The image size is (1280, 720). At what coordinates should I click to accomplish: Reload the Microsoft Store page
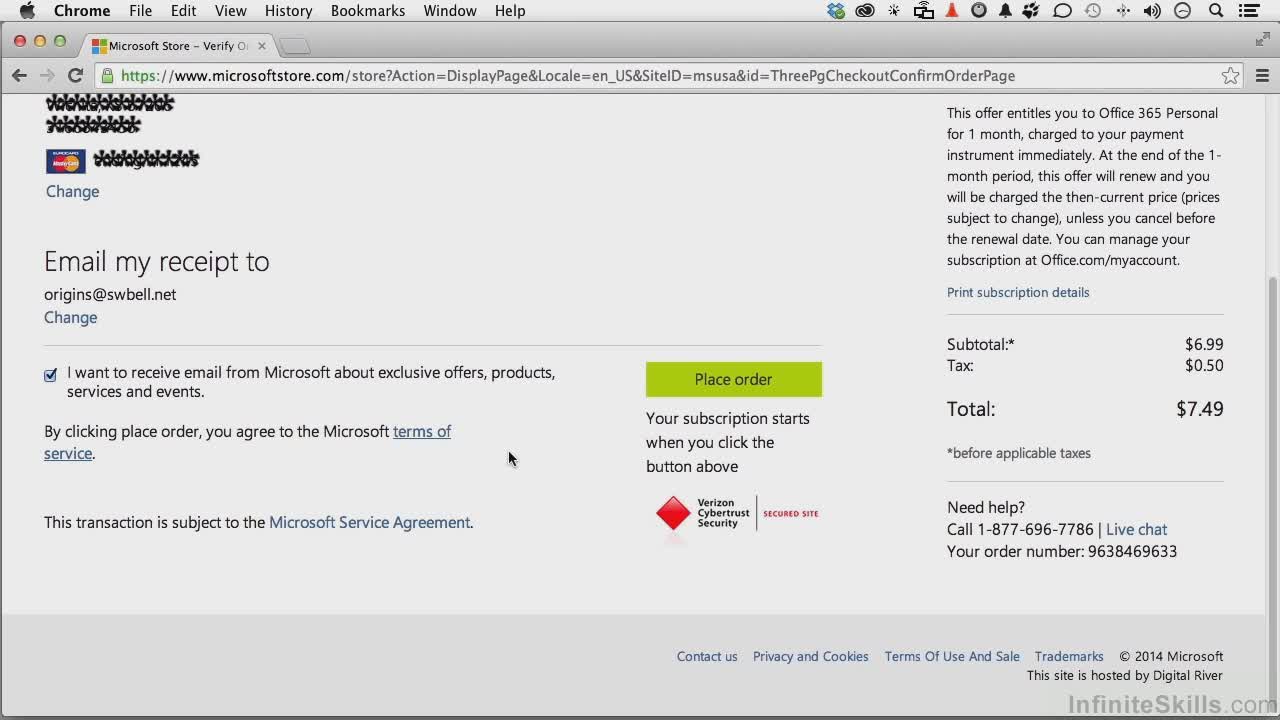[75, 75]
